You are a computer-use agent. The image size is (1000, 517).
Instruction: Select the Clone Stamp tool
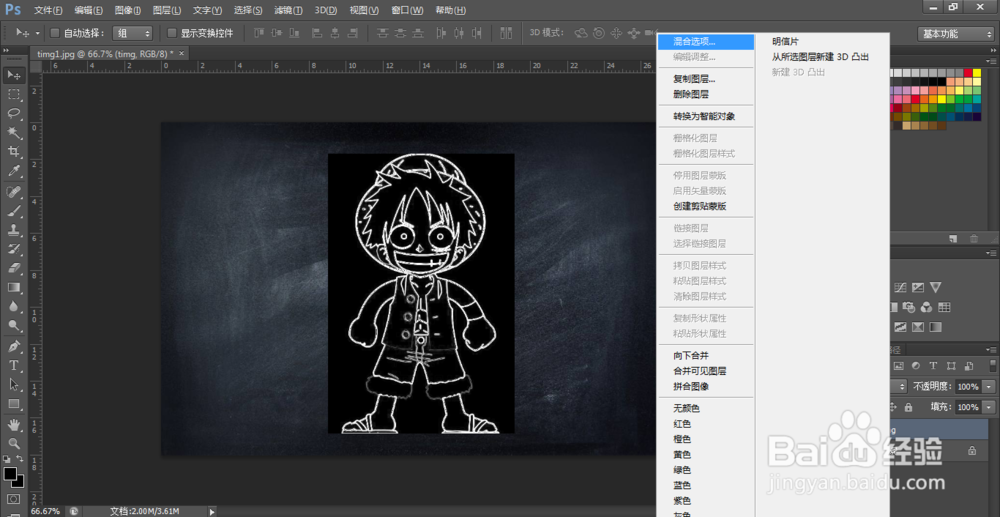coord(14,230)
